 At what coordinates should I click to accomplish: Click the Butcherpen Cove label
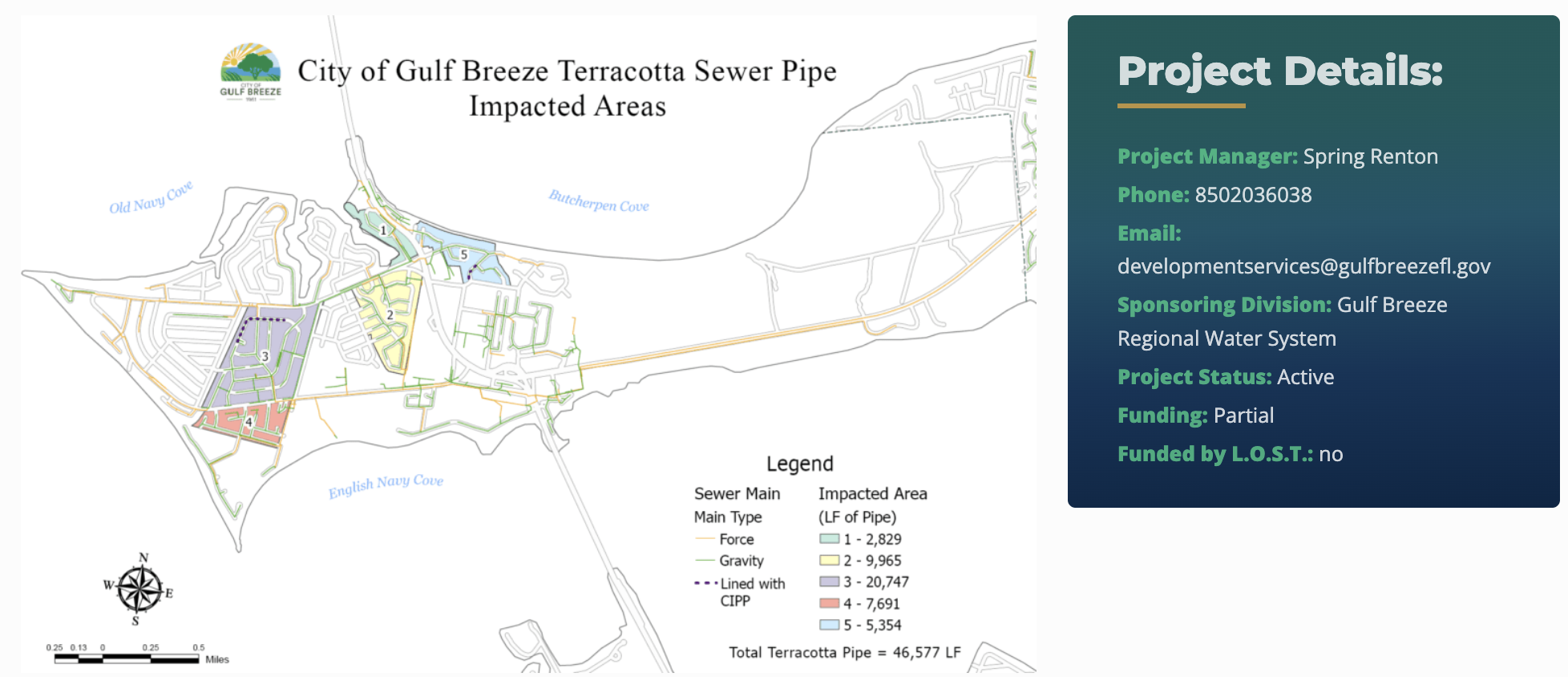pyautogui.click(x=598, y=201)
